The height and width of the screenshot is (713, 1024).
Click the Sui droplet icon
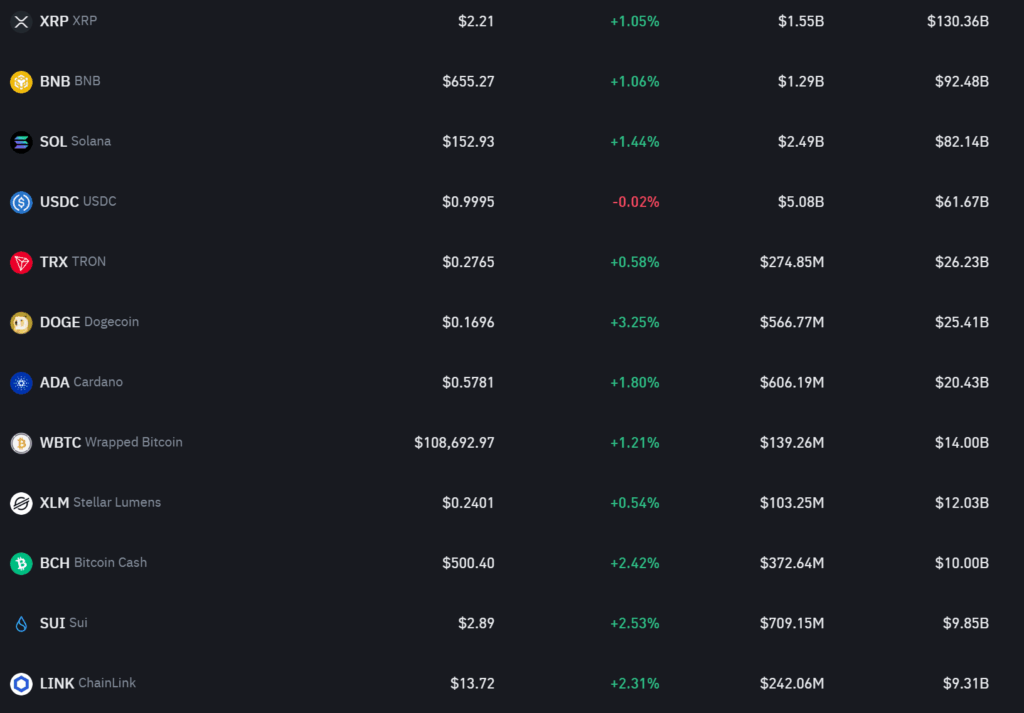point(21,624)
